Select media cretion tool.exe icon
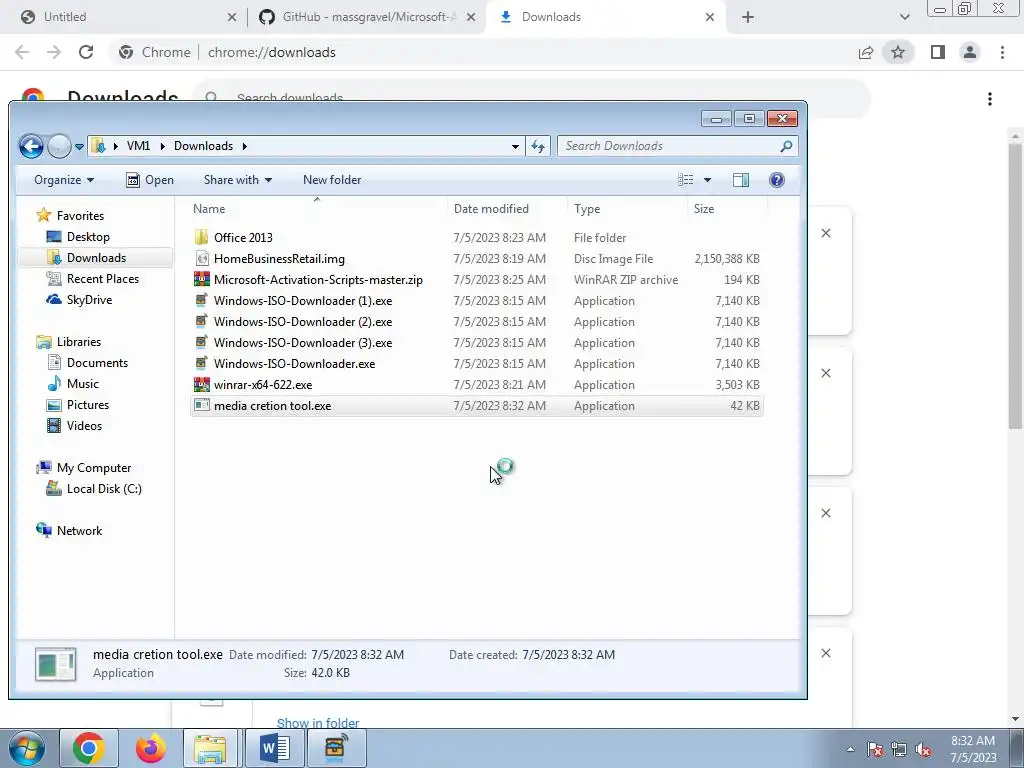 (202, 406)
